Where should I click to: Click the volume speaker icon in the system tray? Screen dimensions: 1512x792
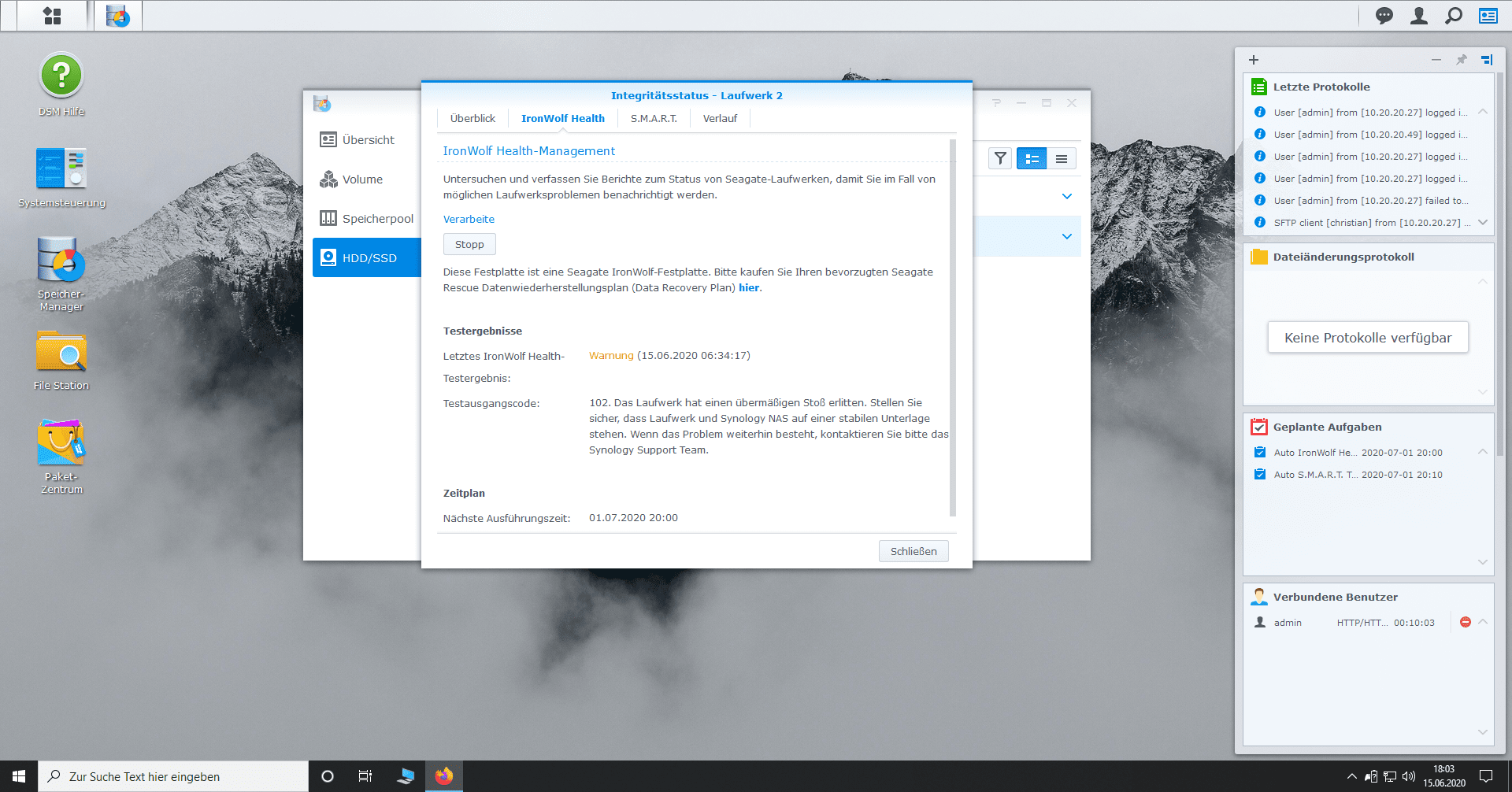(x=1409, y=776)
